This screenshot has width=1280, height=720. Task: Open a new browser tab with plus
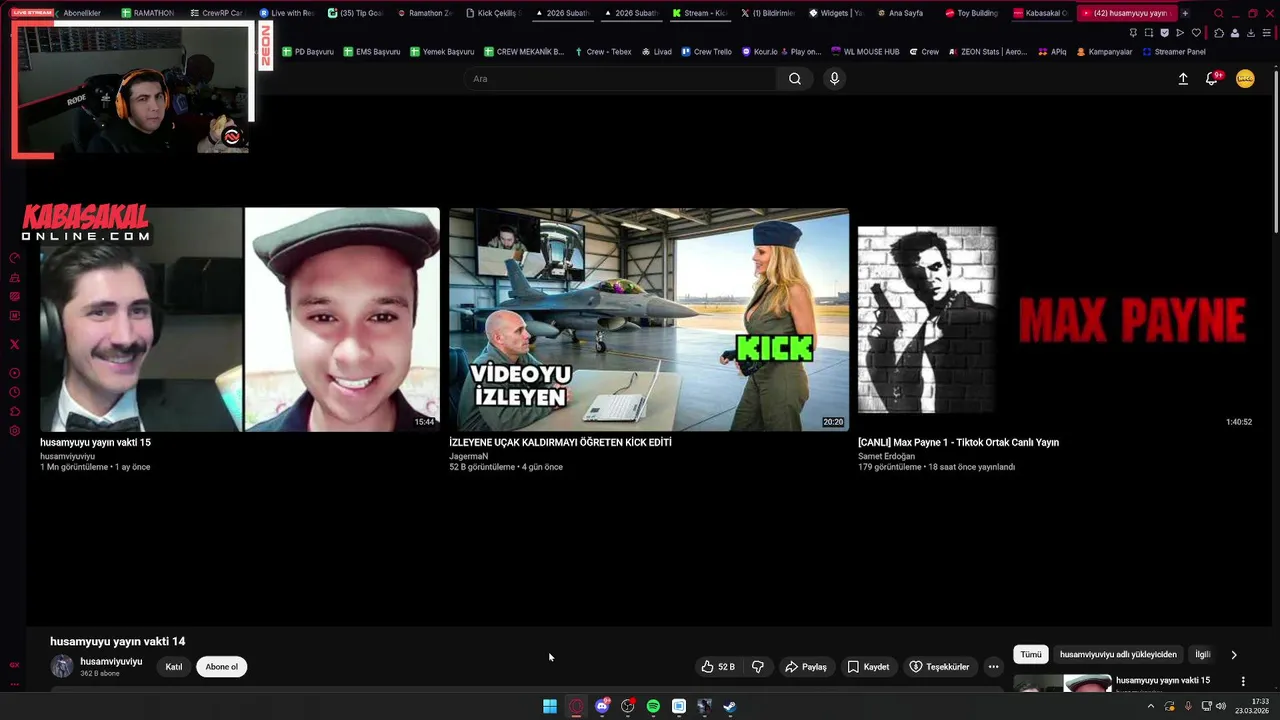click(x=1185, y=13)
